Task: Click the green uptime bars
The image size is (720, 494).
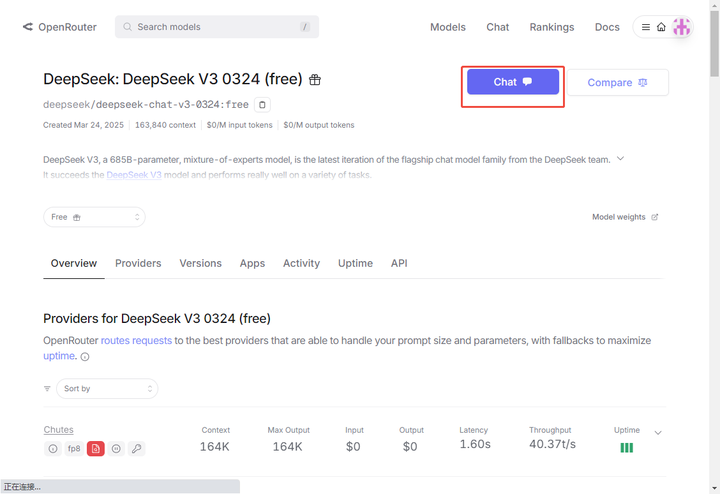Action: coord(627,448)
